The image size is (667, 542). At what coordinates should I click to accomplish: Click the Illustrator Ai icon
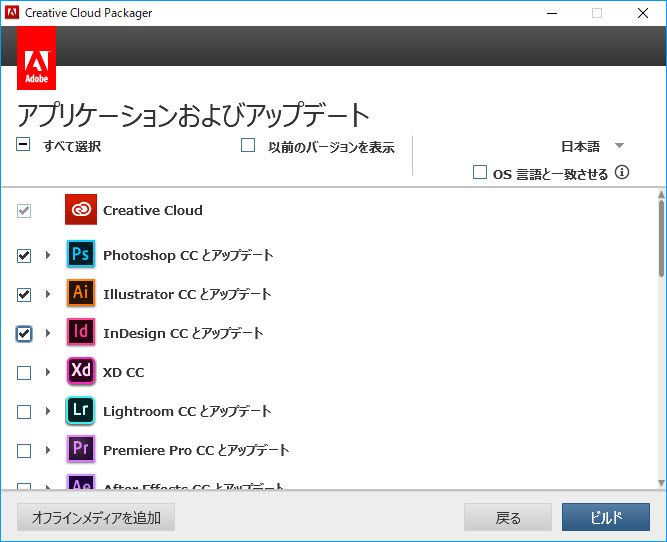[x=81, y=293]
